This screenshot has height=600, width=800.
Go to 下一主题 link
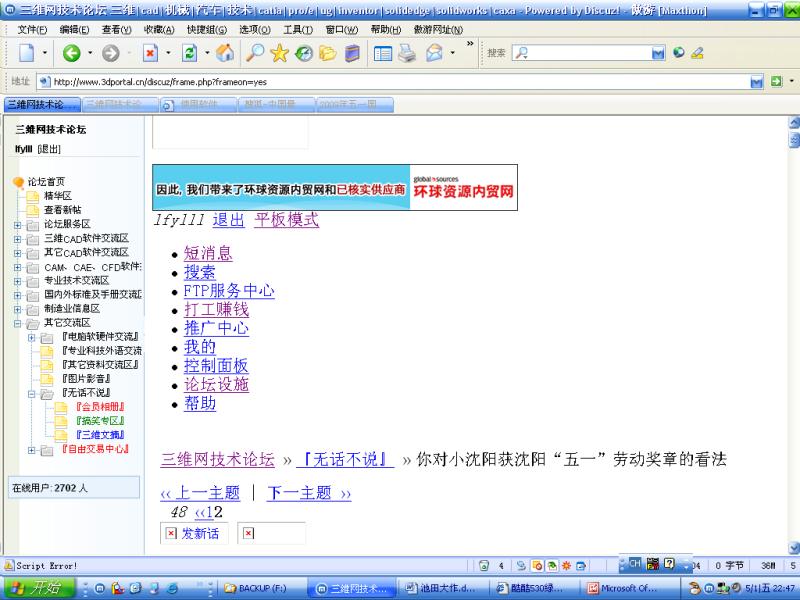[309, 493]
